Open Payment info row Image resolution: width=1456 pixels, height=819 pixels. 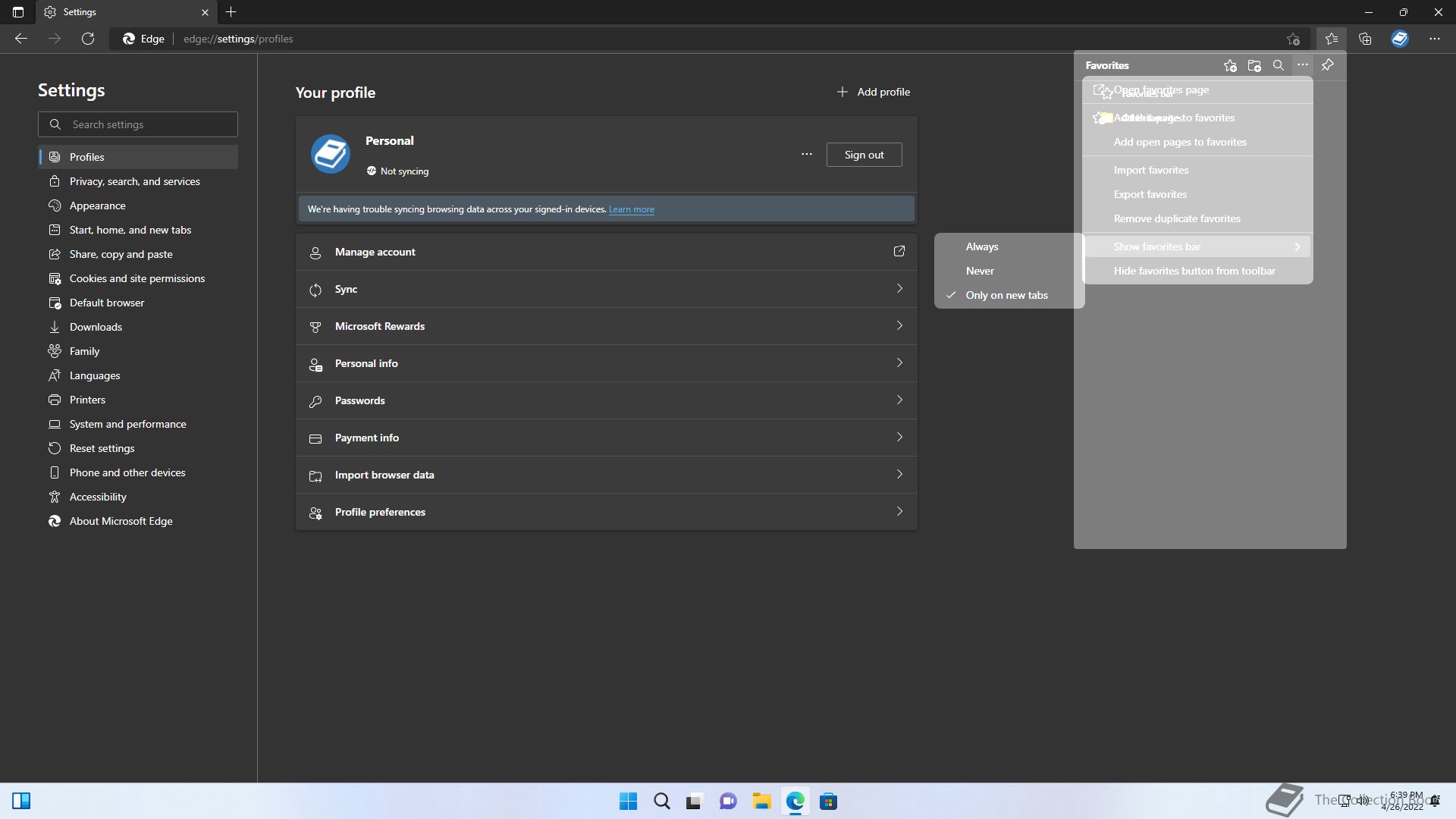(607, 438)
